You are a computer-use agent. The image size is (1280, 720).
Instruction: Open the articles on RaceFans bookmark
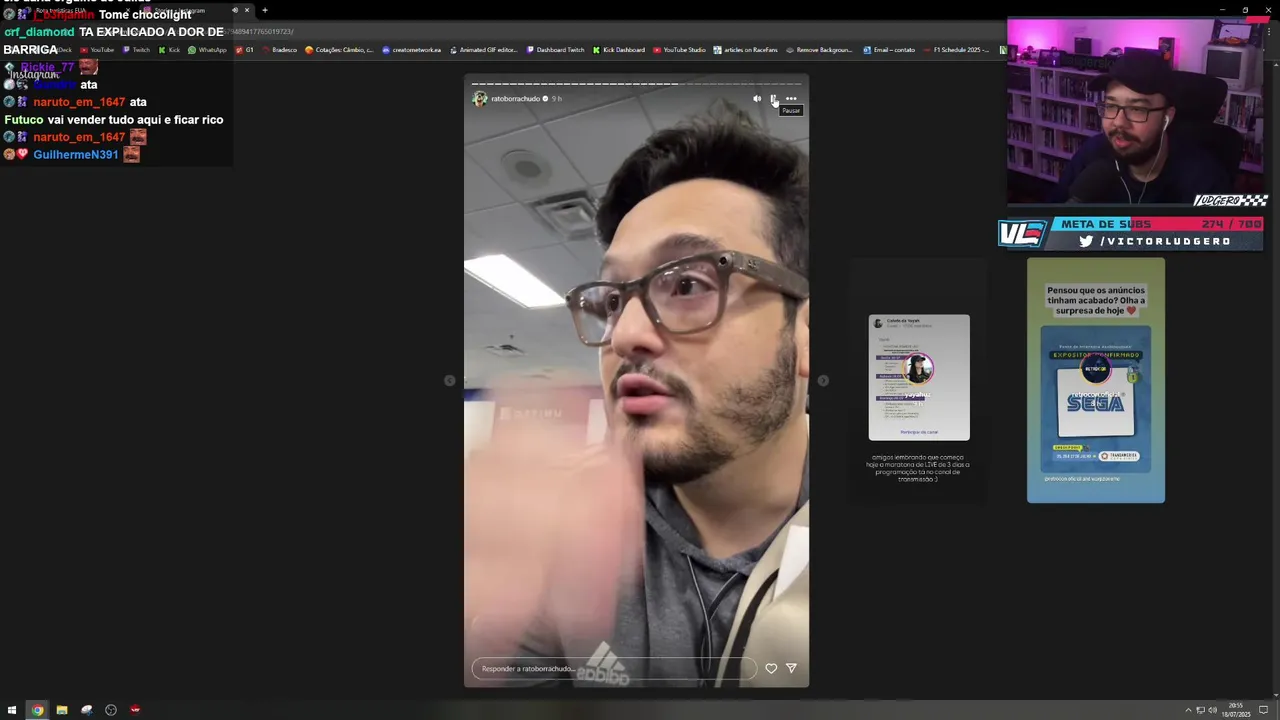pos(746,50)
